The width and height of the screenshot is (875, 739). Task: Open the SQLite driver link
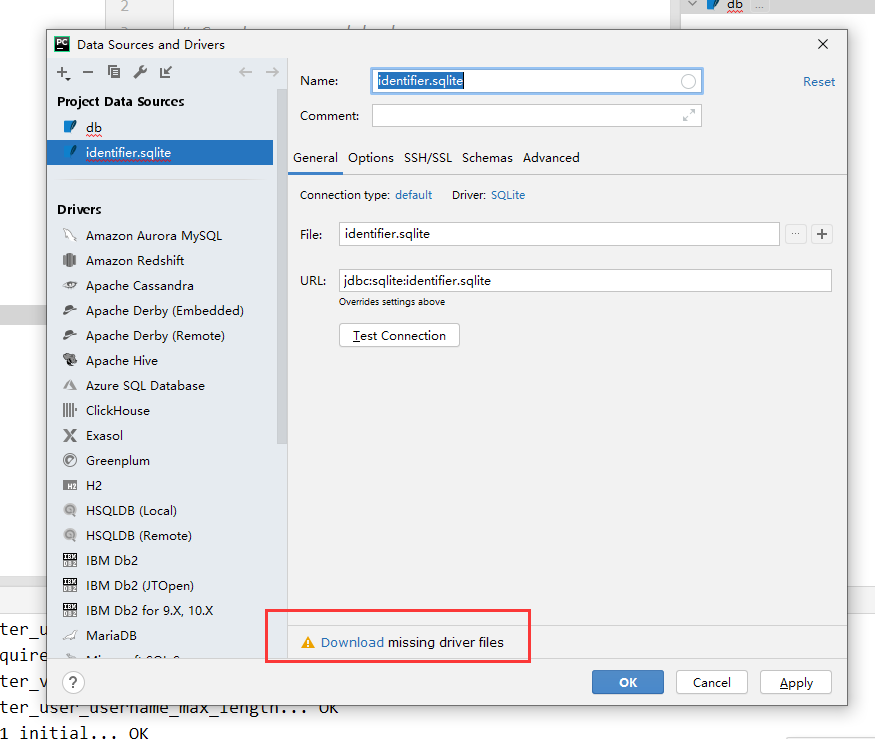tap(508, 195)
